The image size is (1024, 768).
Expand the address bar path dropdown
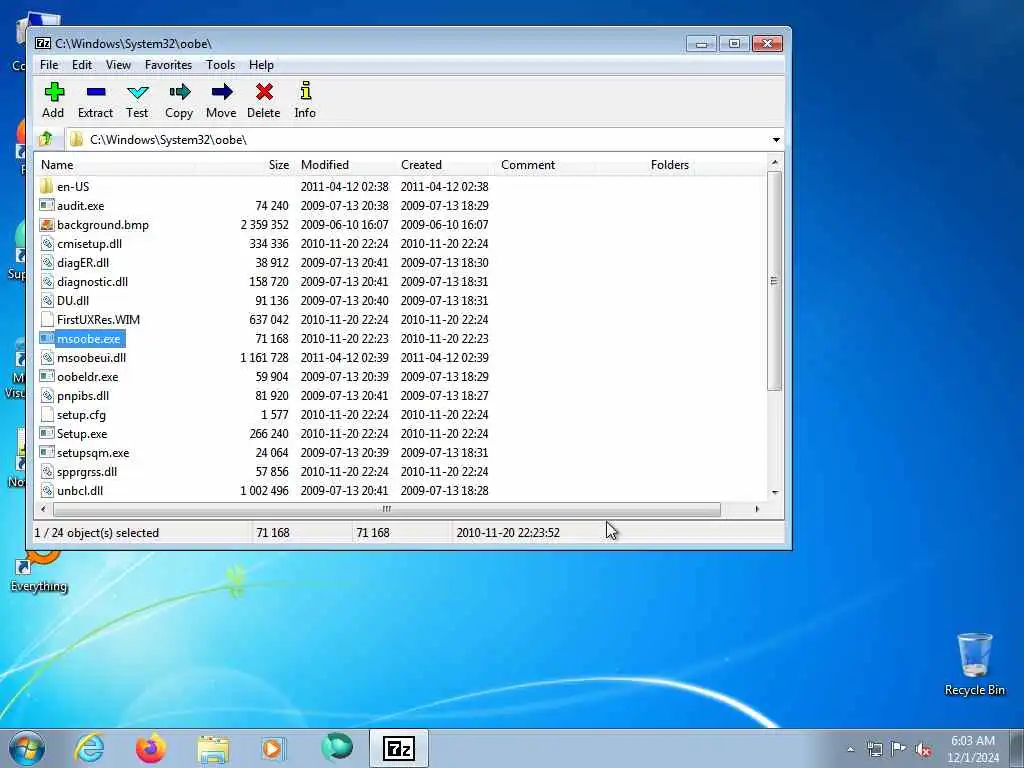(776, 140)
